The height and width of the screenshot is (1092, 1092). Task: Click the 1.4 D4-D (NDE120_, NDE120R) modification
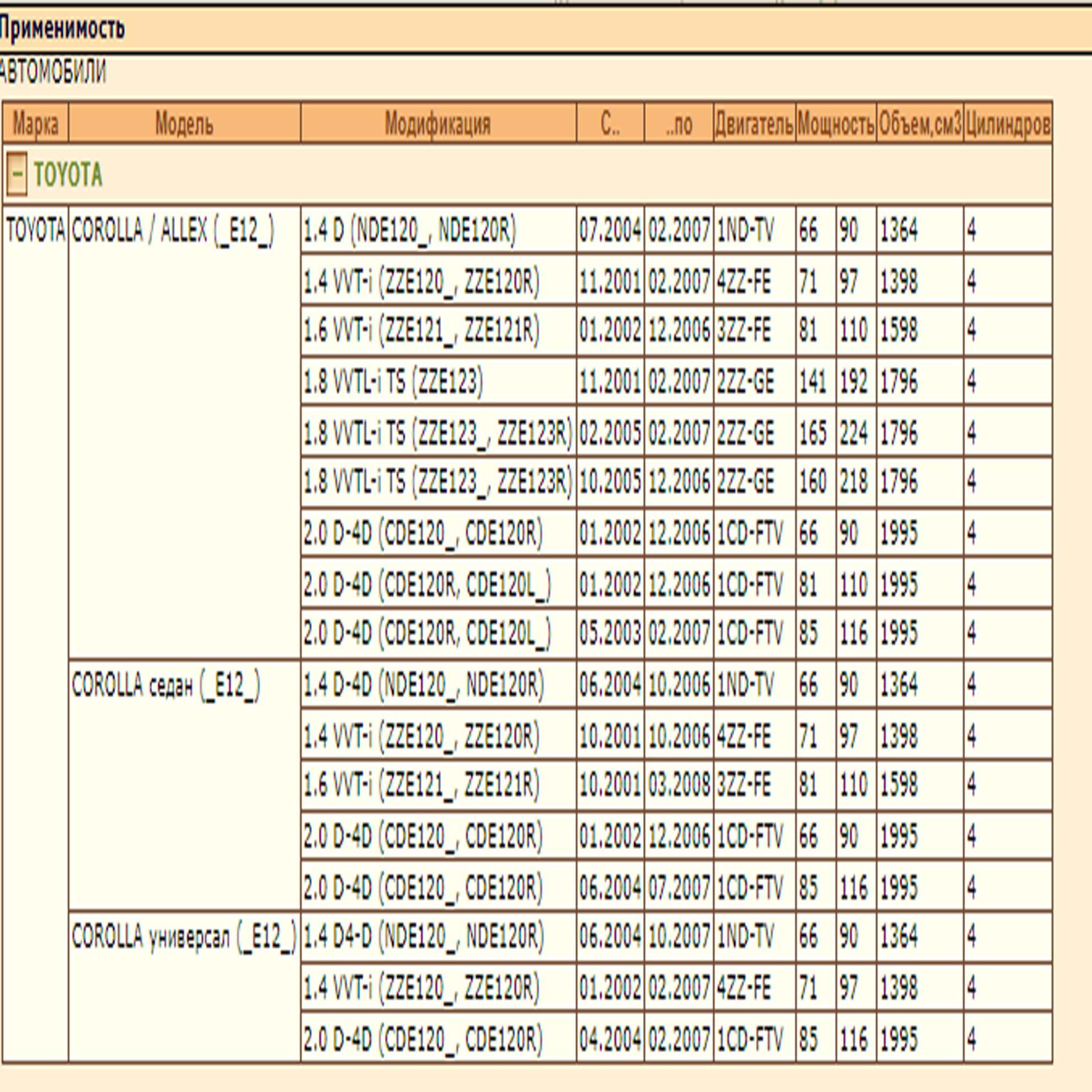424,936
